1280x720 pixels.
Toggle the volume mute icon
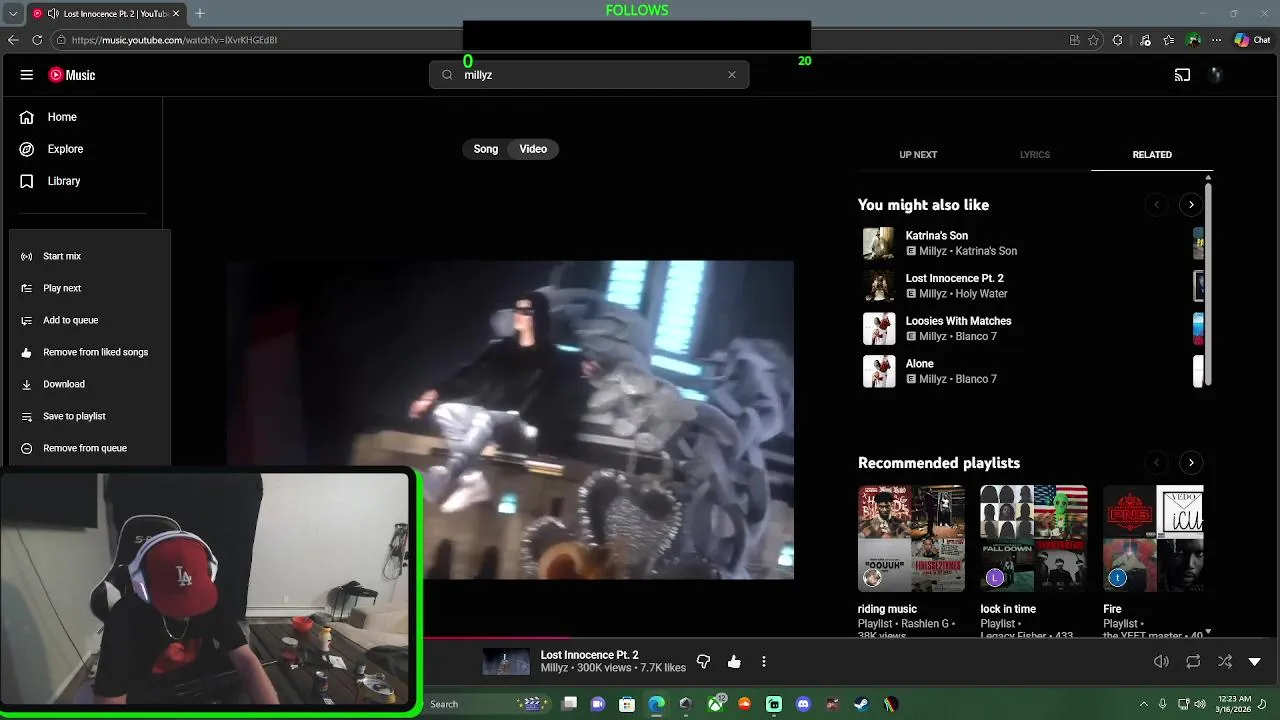(x=1161, y=662)
